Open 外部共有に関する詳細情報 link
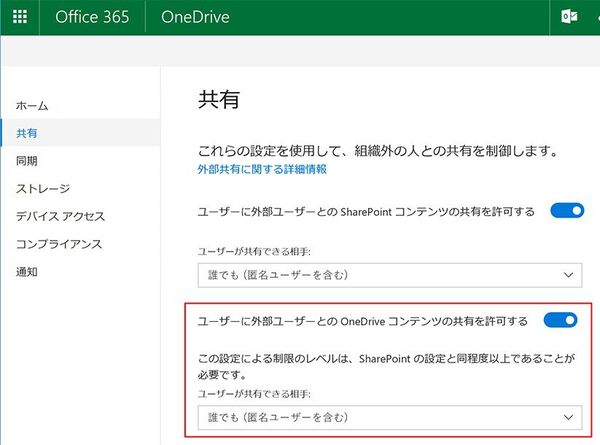 click(262, 169)
